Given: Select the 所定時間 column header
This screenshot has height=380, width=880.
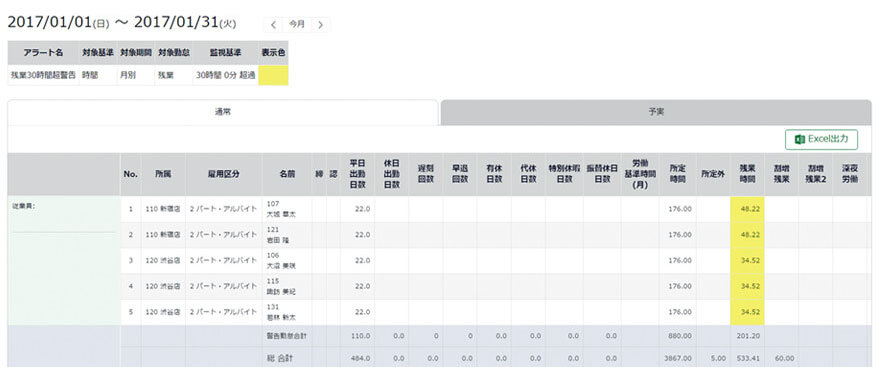Looking at the screenshot, I should [x=677, y=174].
